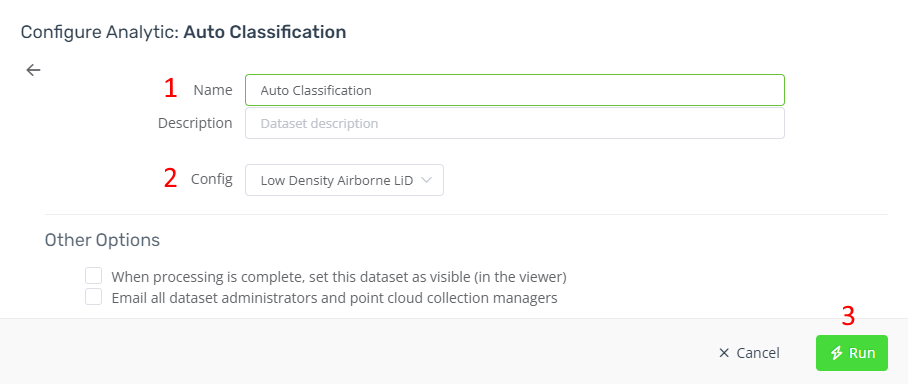Click the Name field label
Screen dimensions: 908x384
[x=213, y=90]
